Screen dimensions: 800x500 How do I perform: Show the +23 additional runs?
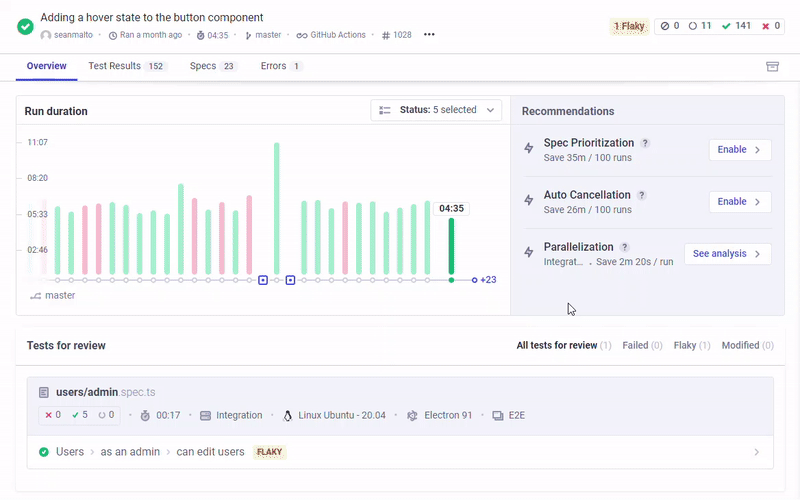(488, 280)
